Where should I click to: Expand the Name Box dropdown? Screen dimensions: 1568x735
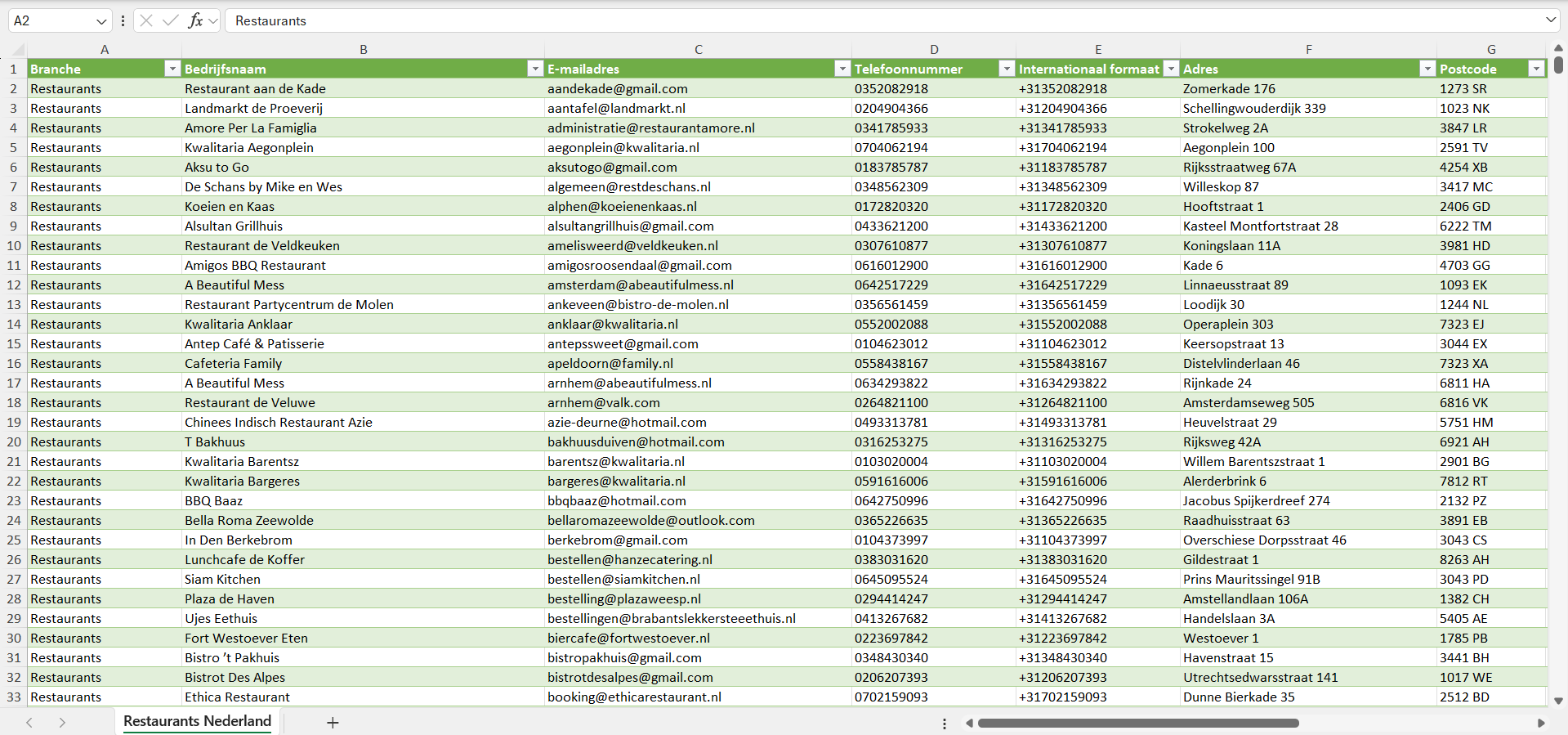(101, 21)
